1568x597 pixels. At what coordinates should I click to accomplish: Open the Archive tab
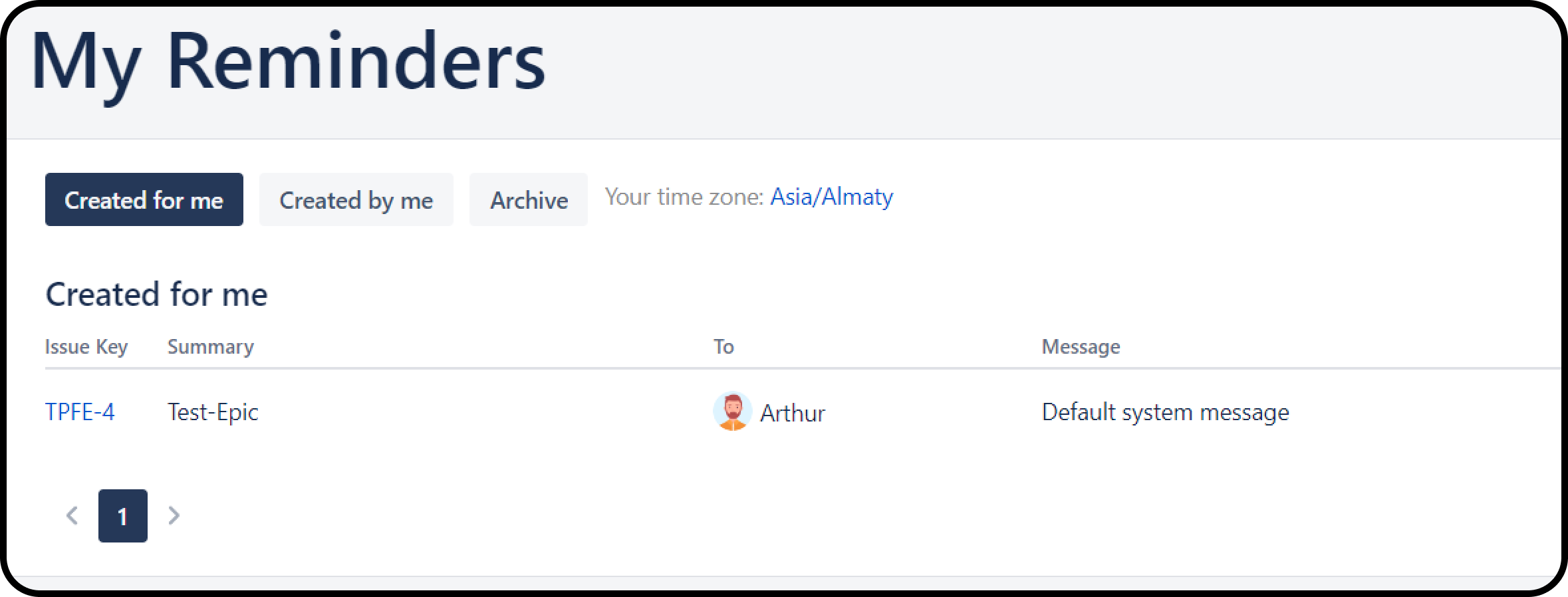coord(529,200)
